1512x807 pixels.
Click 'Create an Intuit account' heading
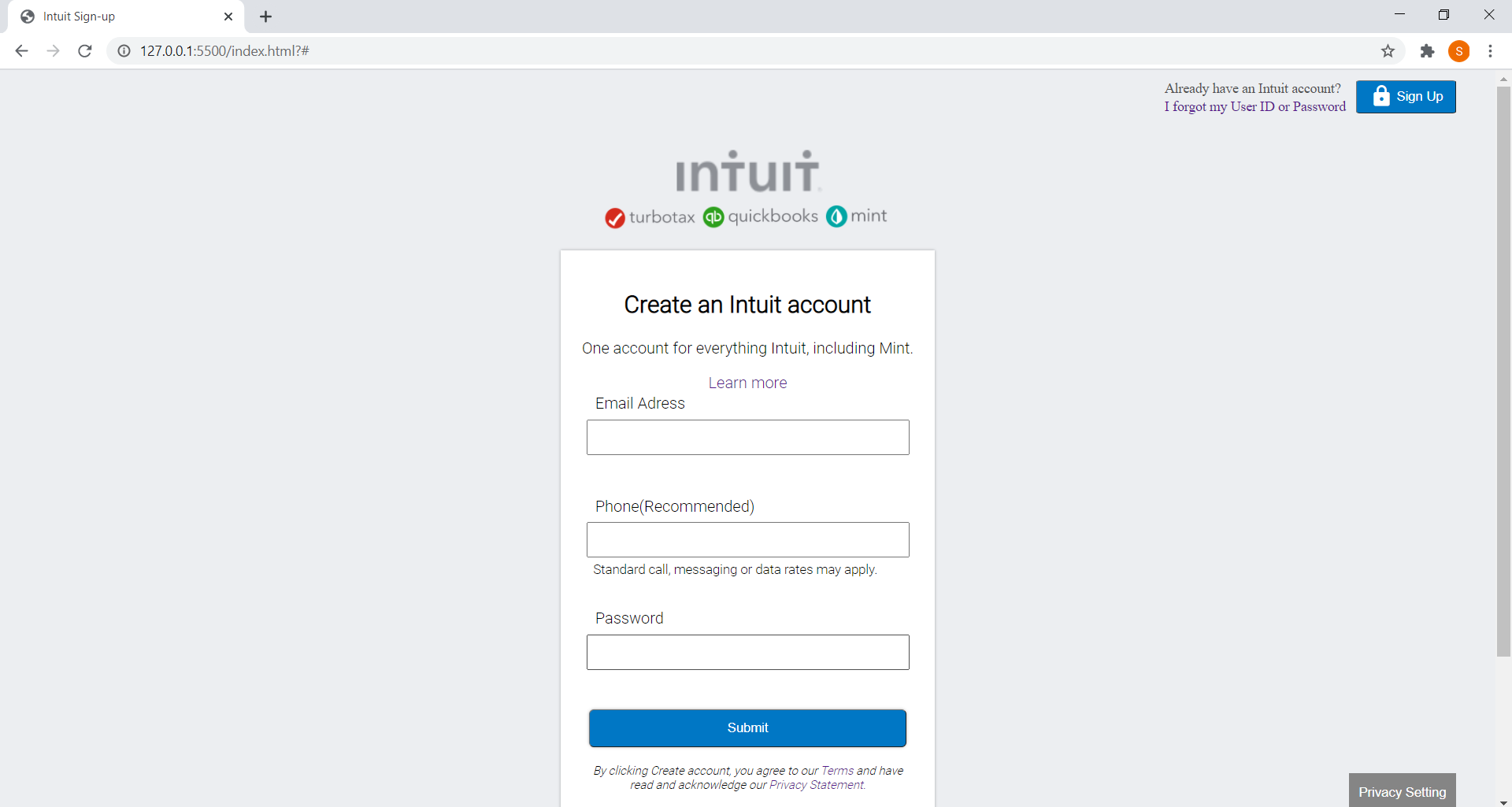(x=747, y=305)
